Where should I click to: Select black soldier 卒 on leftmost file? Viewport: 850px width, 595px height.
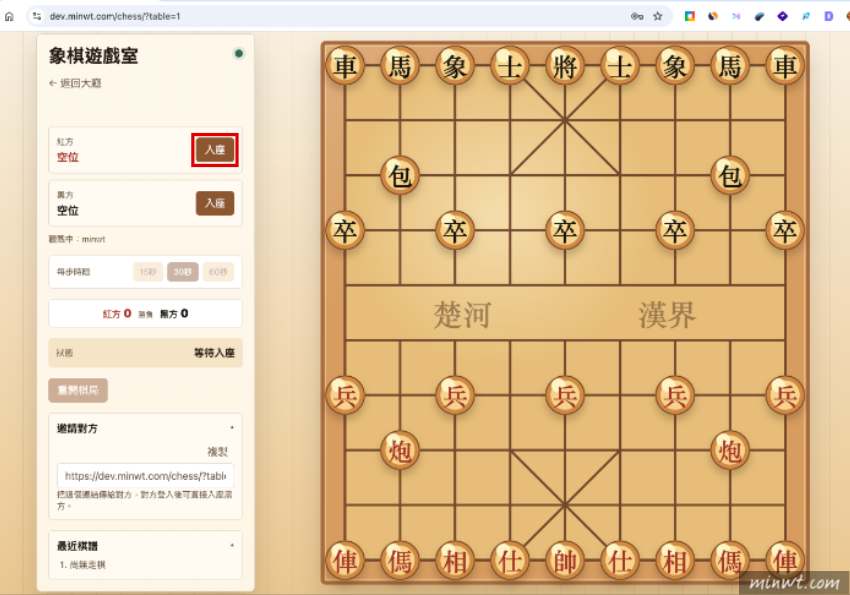[x=345, y=231]
